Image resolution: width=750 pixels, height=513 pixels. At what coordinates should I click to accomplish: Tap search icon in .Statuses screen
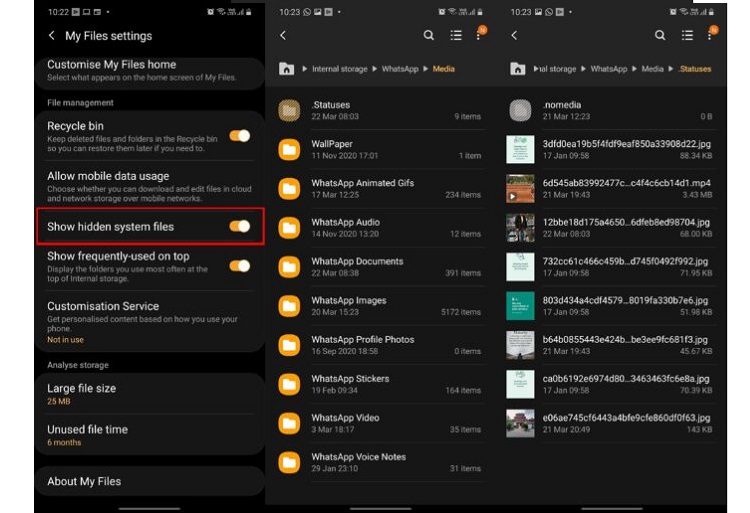[660, 35]
